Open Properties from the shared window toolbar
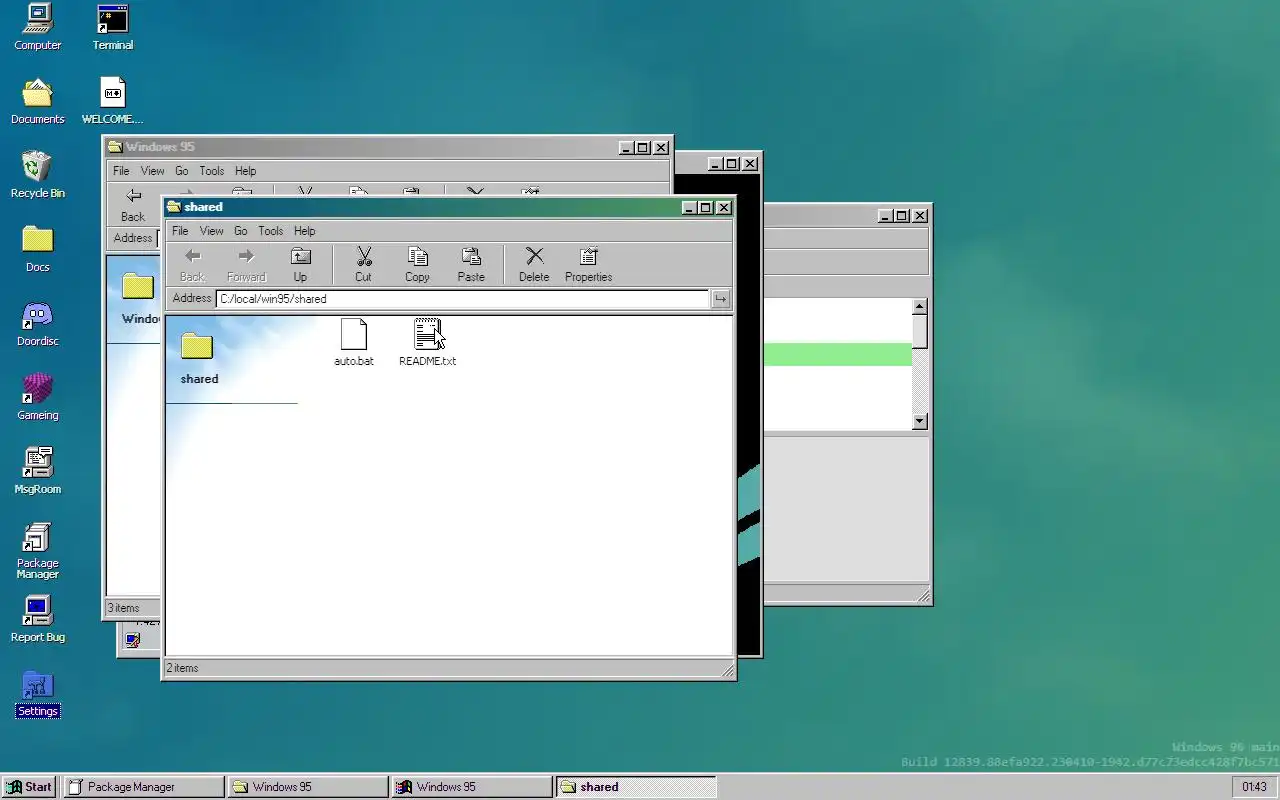The height and width of the screenshot is (800, 1280). coord(588,265)
